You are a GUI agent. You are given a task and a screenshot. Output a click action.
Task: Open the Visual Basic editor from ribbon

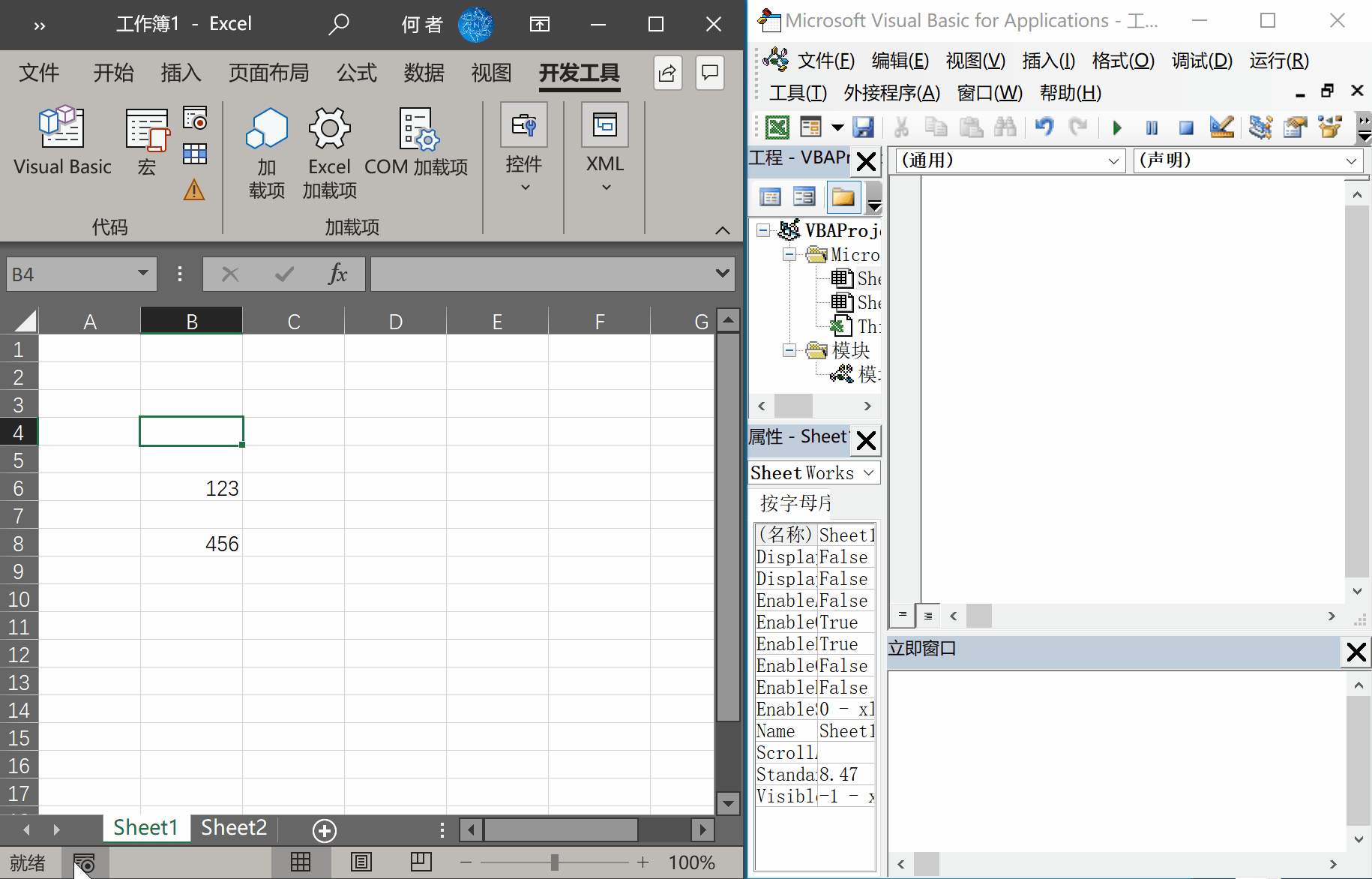[x=62, y=141]
